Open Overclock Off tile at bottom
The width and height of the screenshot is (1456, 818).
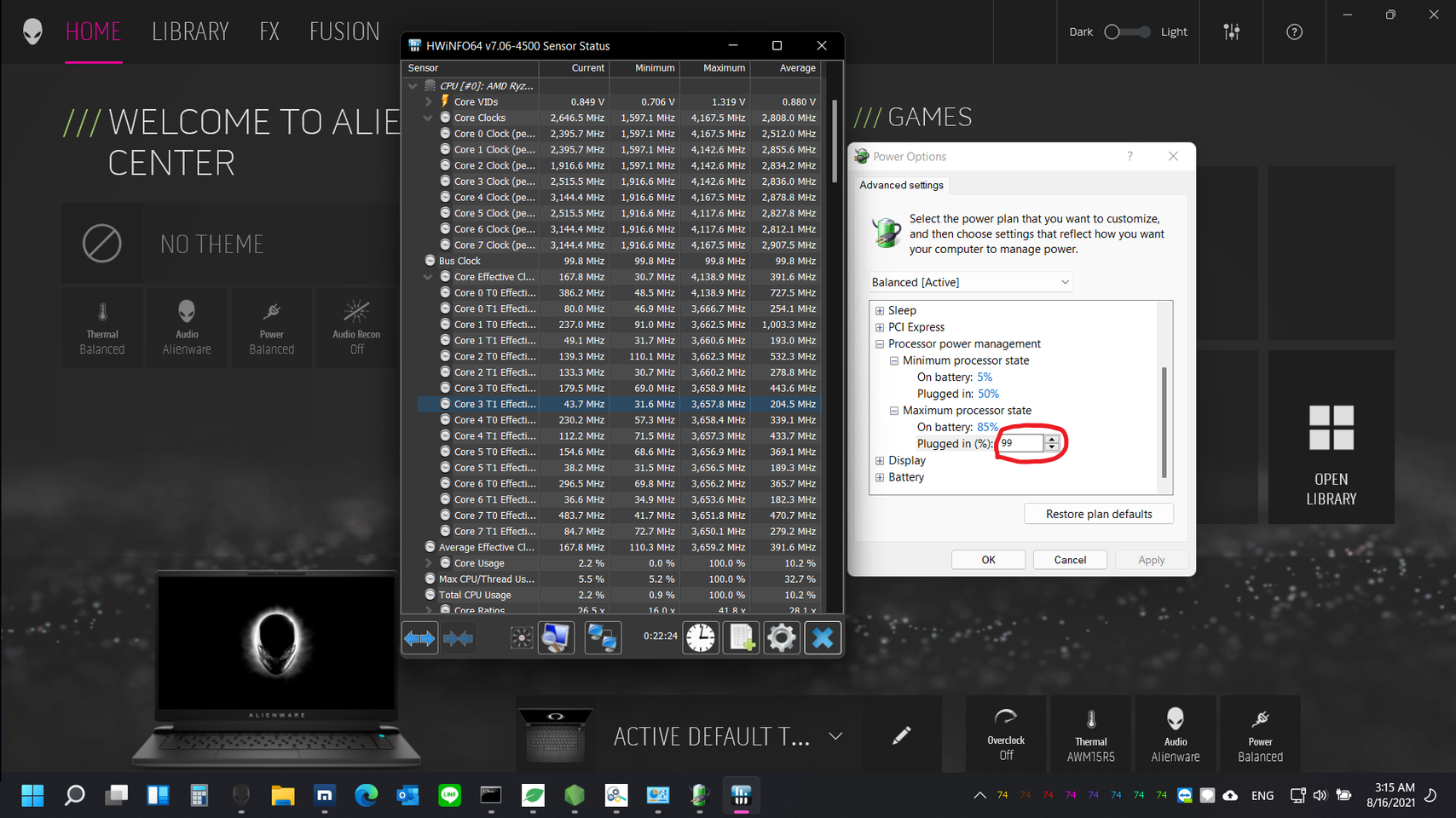(x=1006, y=734)
